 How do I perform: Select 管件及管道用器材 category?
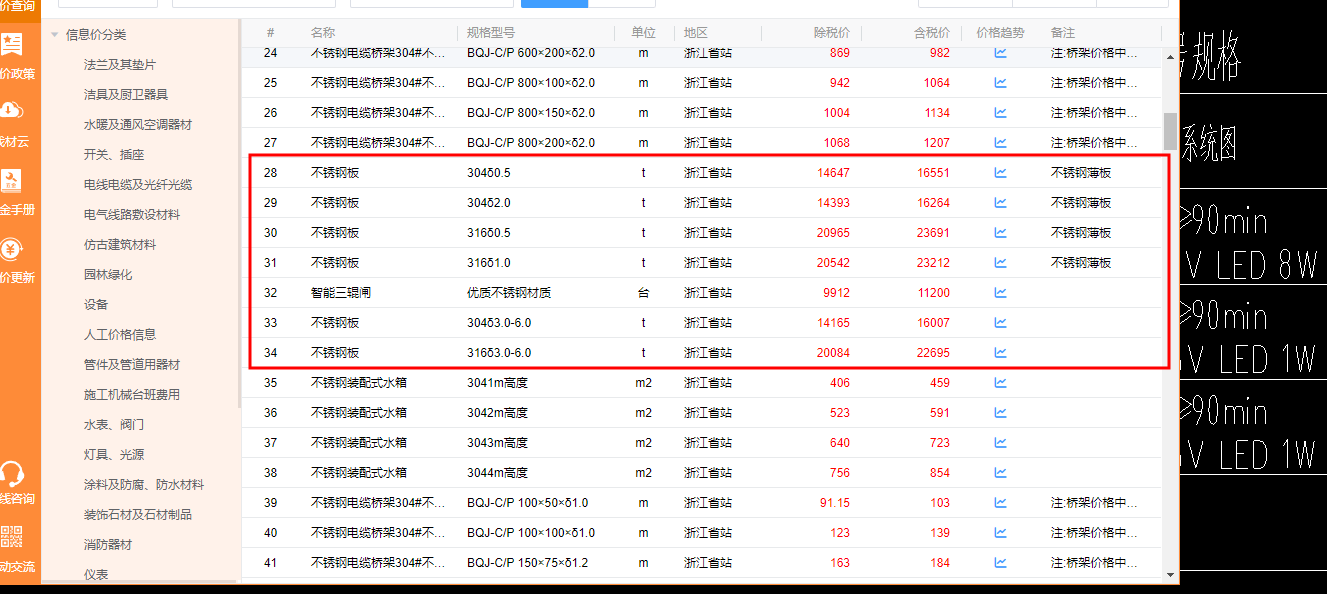click(132, 365)
